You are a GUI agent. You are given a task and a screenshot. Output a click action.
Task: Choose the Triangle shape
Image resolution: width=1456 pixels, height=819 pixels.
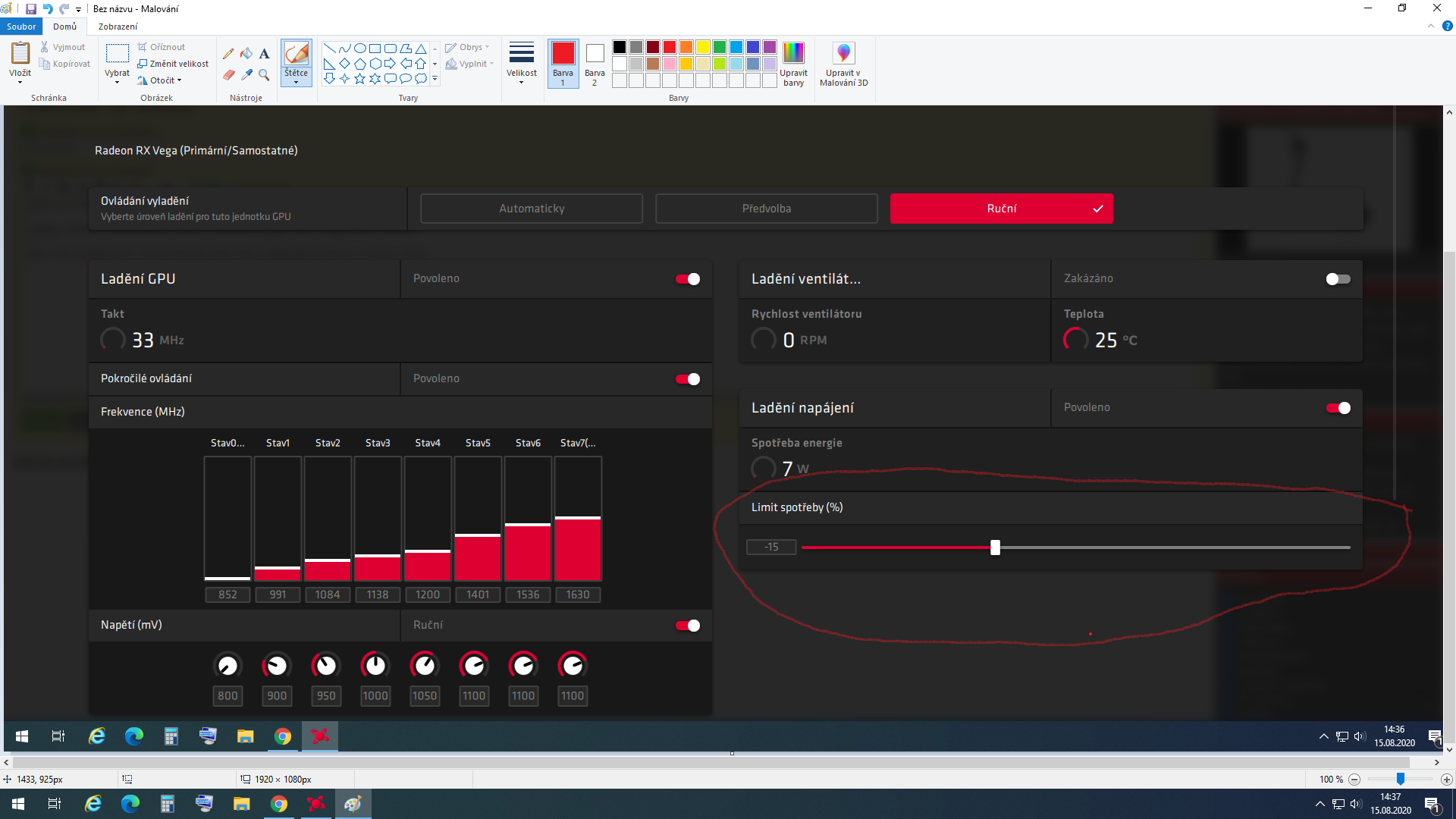[421, 48]
